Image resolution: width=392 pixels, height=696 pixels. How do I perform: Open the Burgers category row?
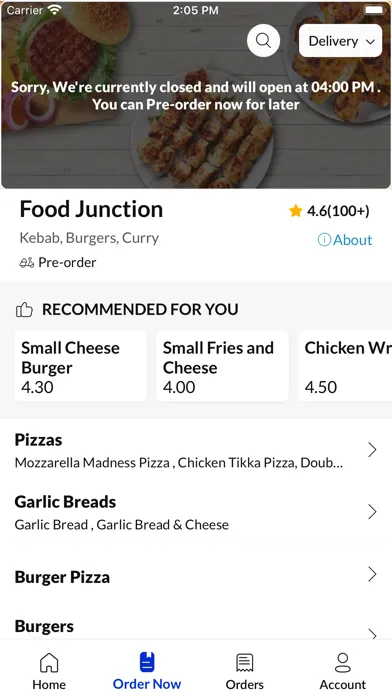point(196,626)
